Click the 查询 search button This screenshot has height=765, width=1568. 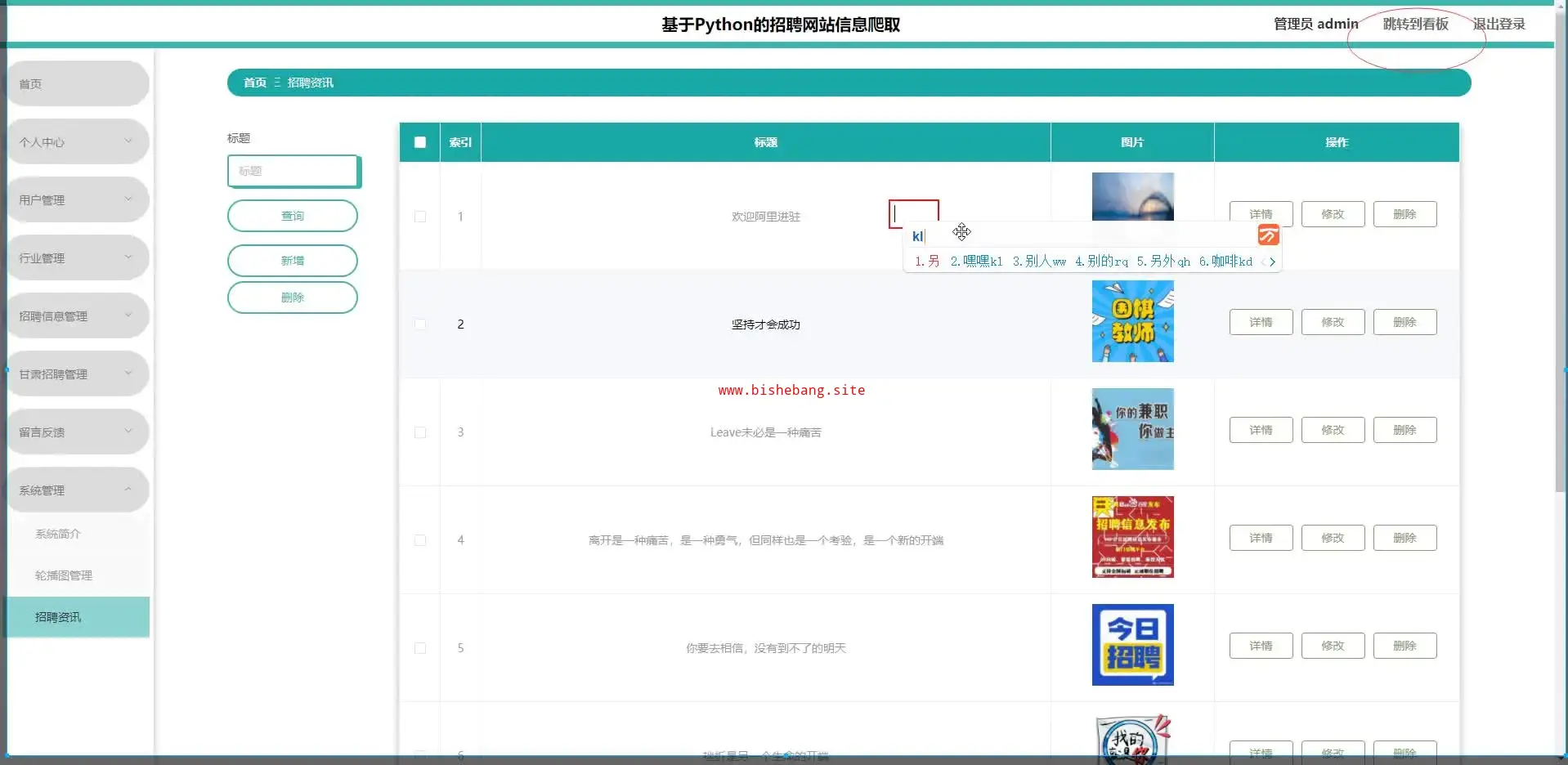pyautogui.click(x=293, y=216)
